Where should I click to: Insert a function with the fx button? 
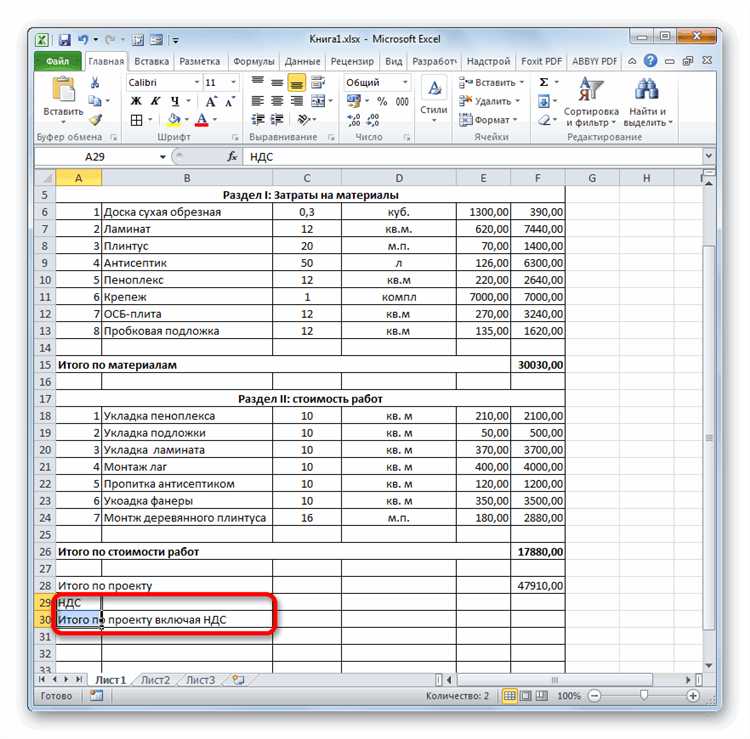232,156
